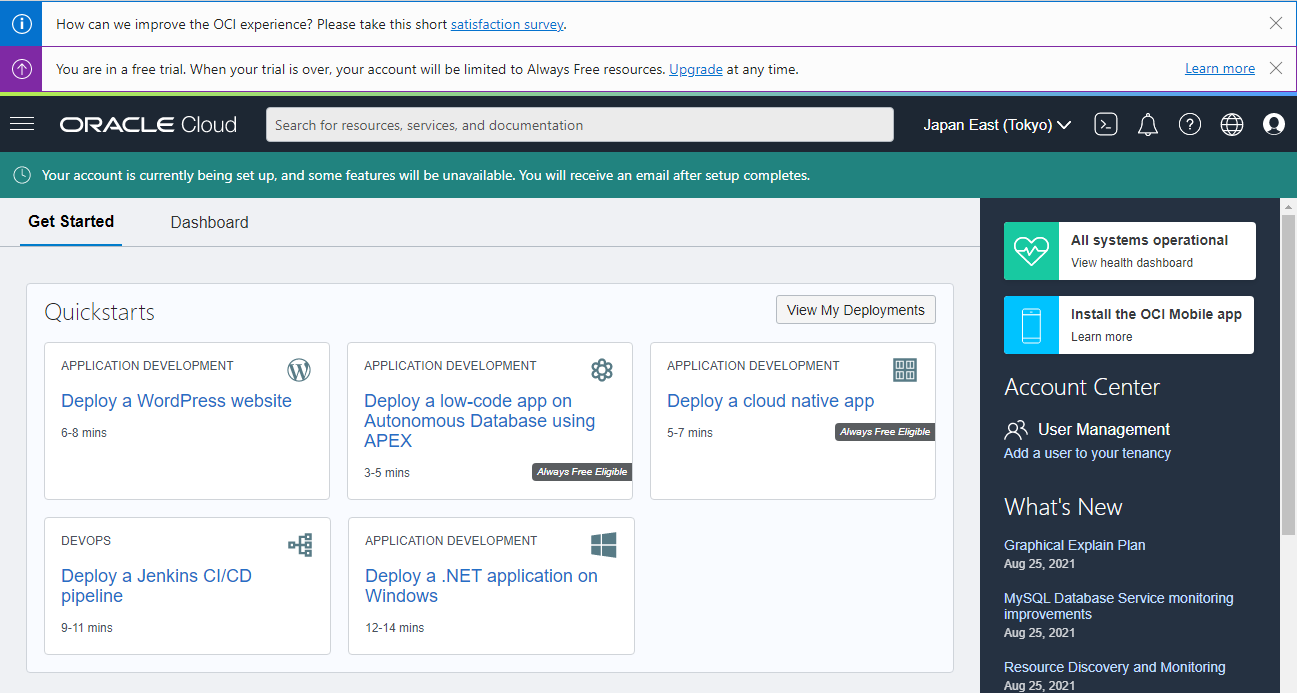Click Add a user to your tenancy
Viewport: 1297px width, 693px height.
pos(1087,453)
